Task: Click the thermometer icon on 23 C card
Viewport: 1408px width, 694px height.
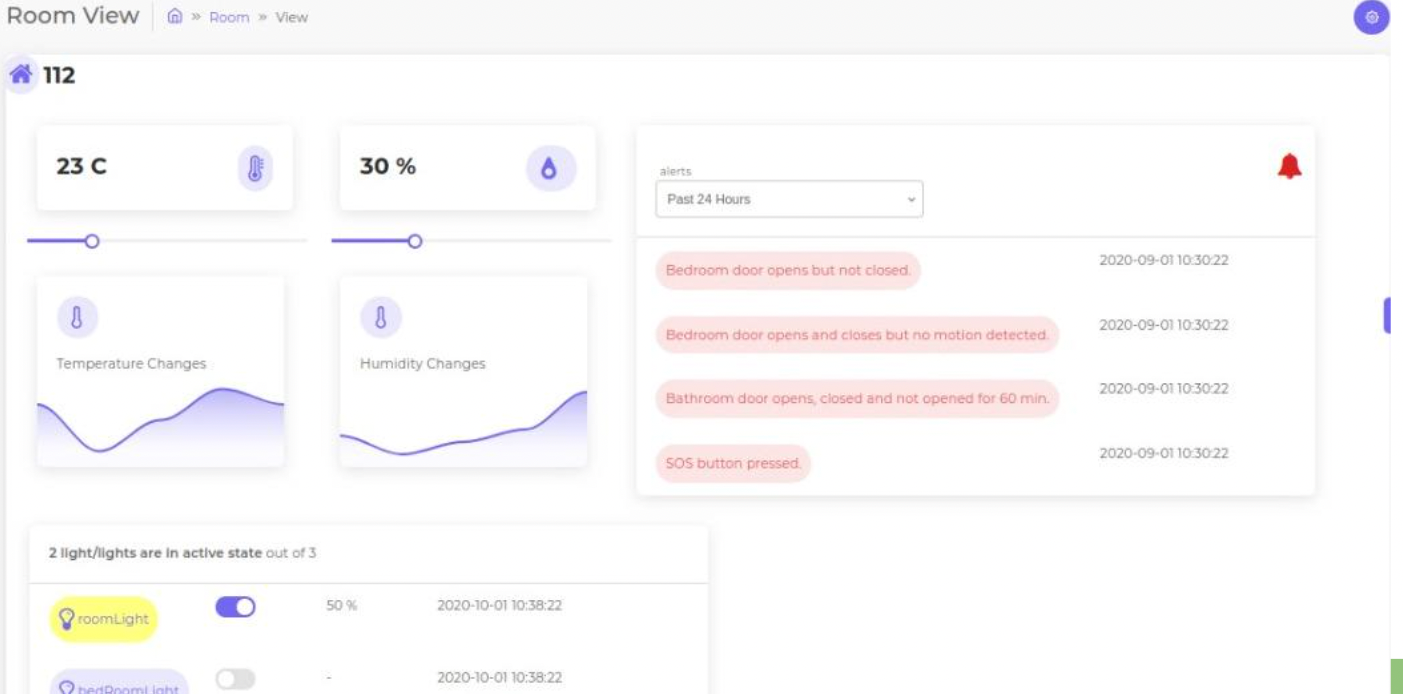Action: click(255, 168)
